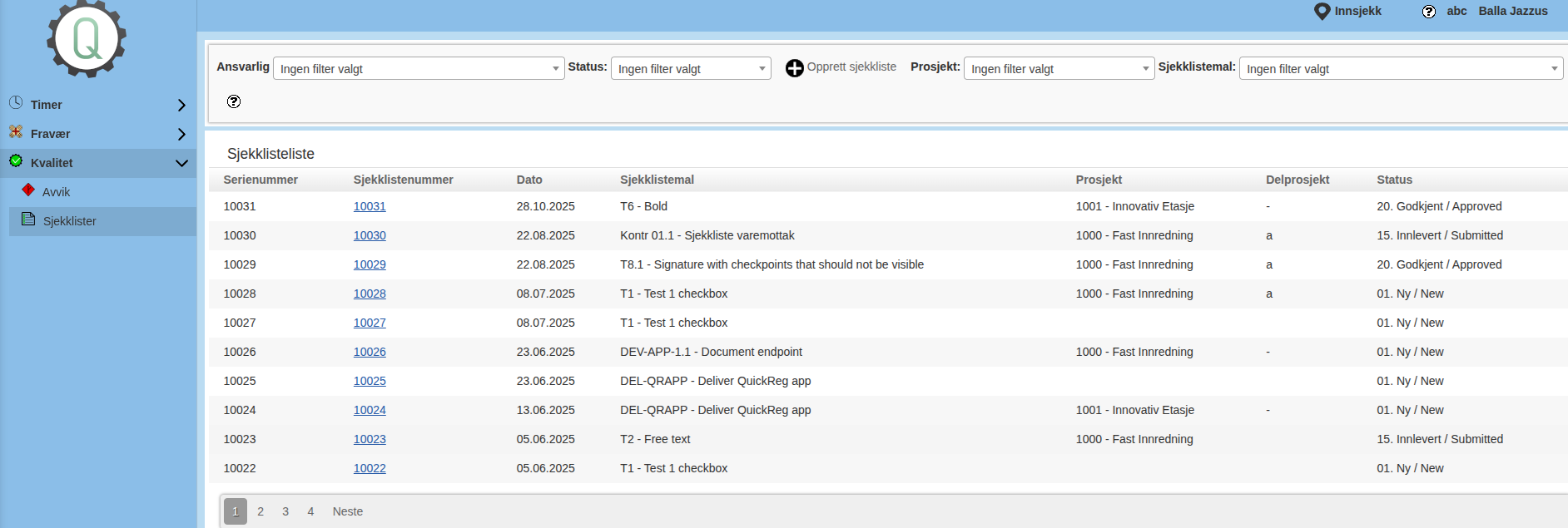Collapse the Kvalitet menu section

[x=181, y=163]
